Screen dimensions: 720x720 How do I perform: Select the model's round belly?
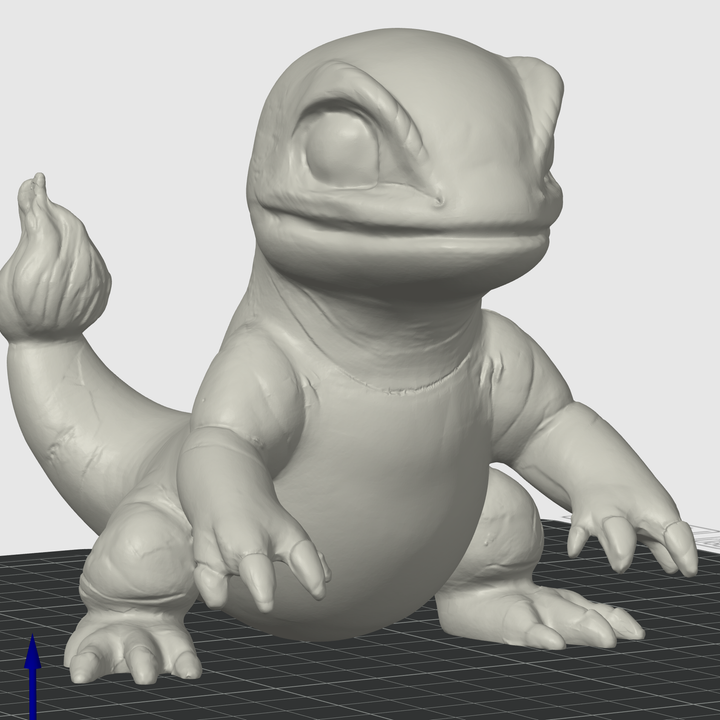pyautogui.click(x=380, y=500)
